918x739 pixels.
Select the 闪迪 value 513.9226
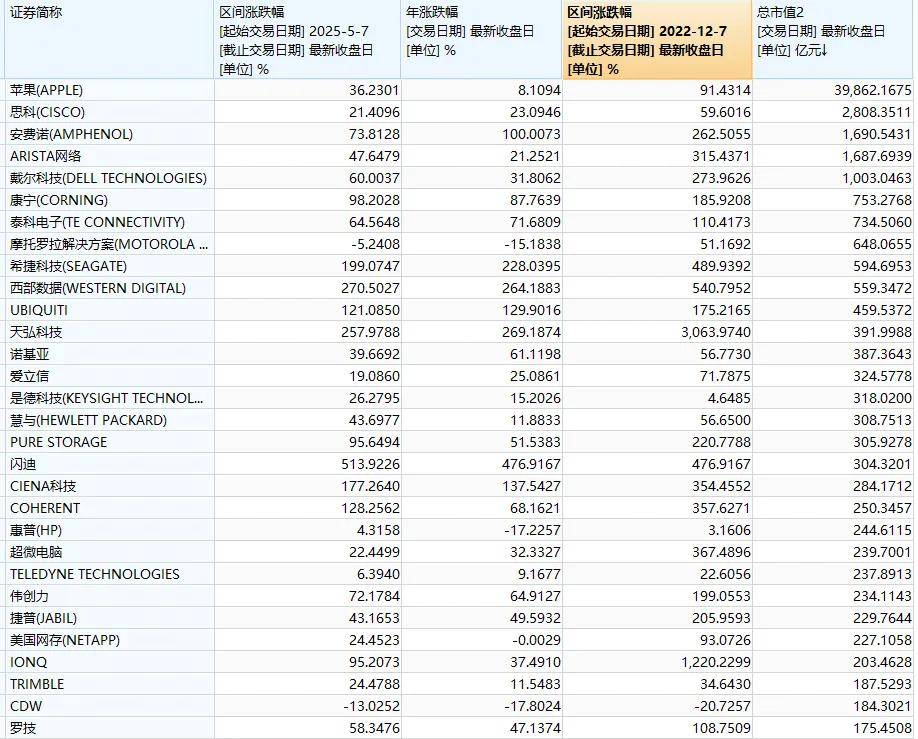(342, 464)
